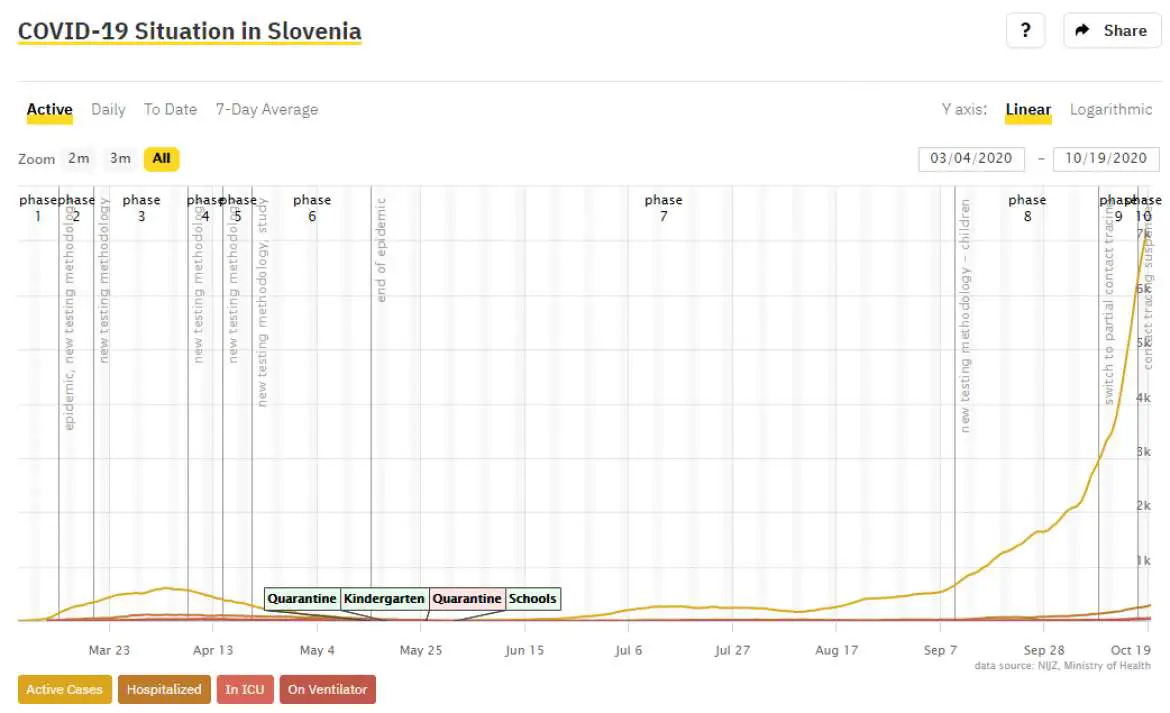
Task: Click the Schools event flag
Action: [532, 599]
